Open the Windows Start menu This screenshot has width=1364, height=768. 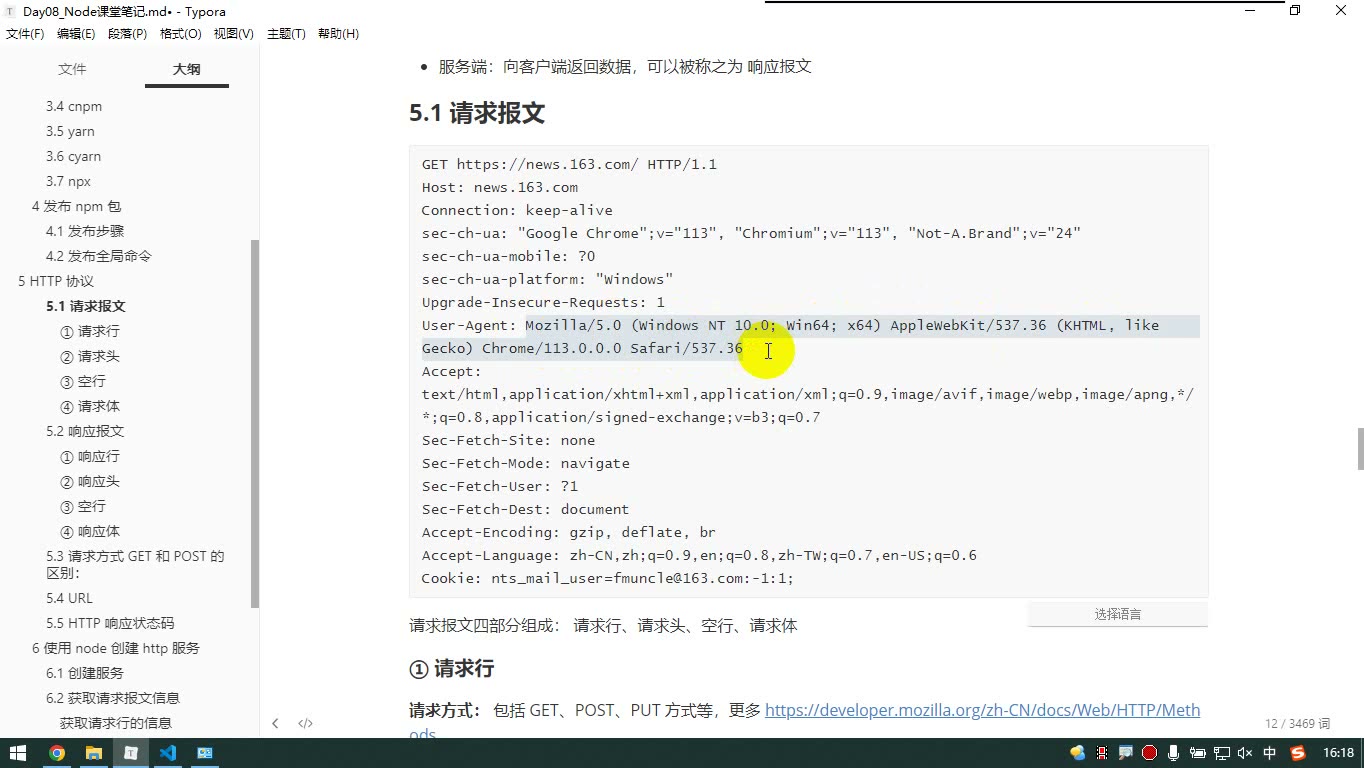18,753
